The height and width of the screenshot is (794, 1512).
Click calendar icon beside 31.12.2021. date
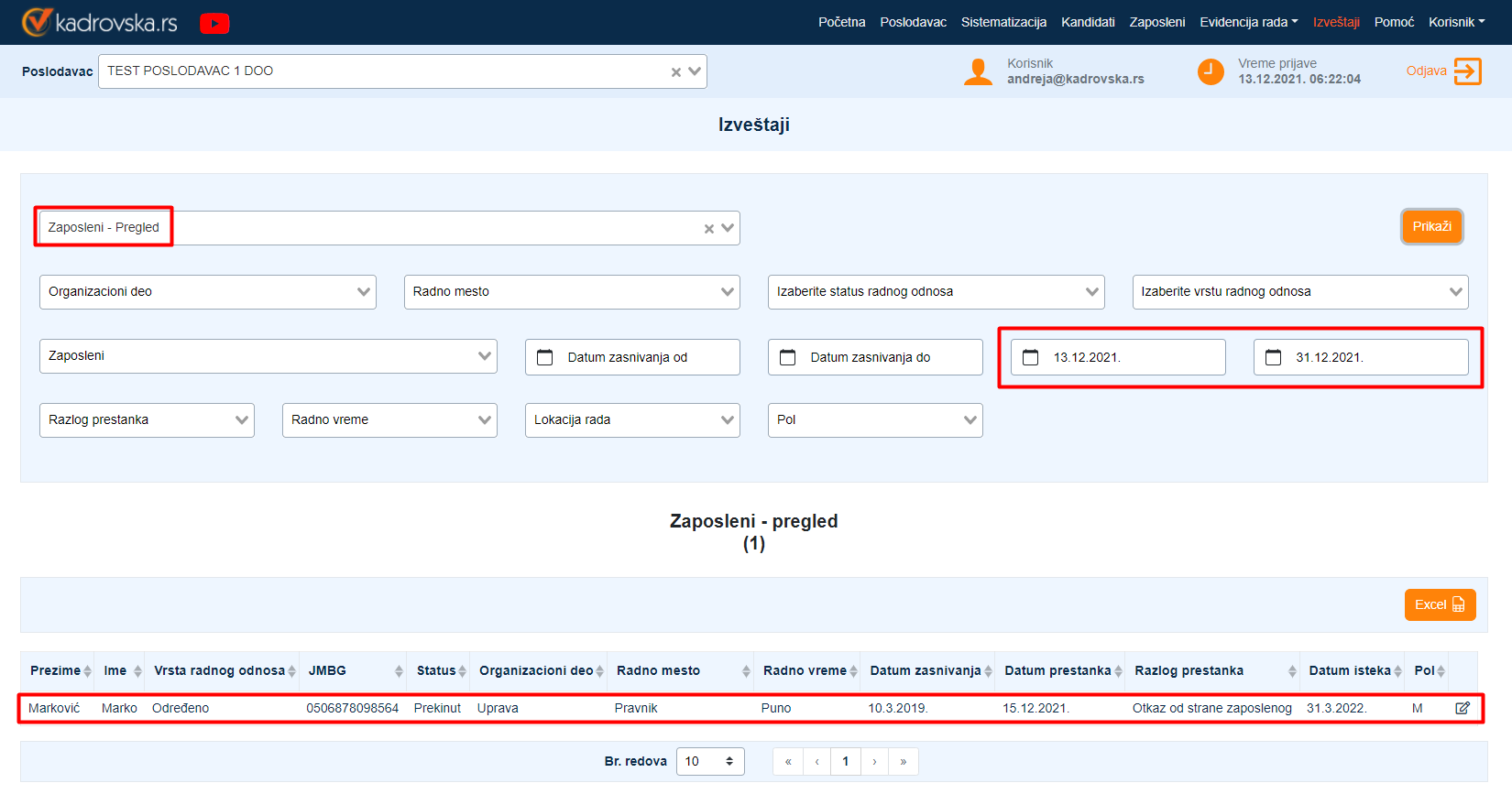point(1273,357)
